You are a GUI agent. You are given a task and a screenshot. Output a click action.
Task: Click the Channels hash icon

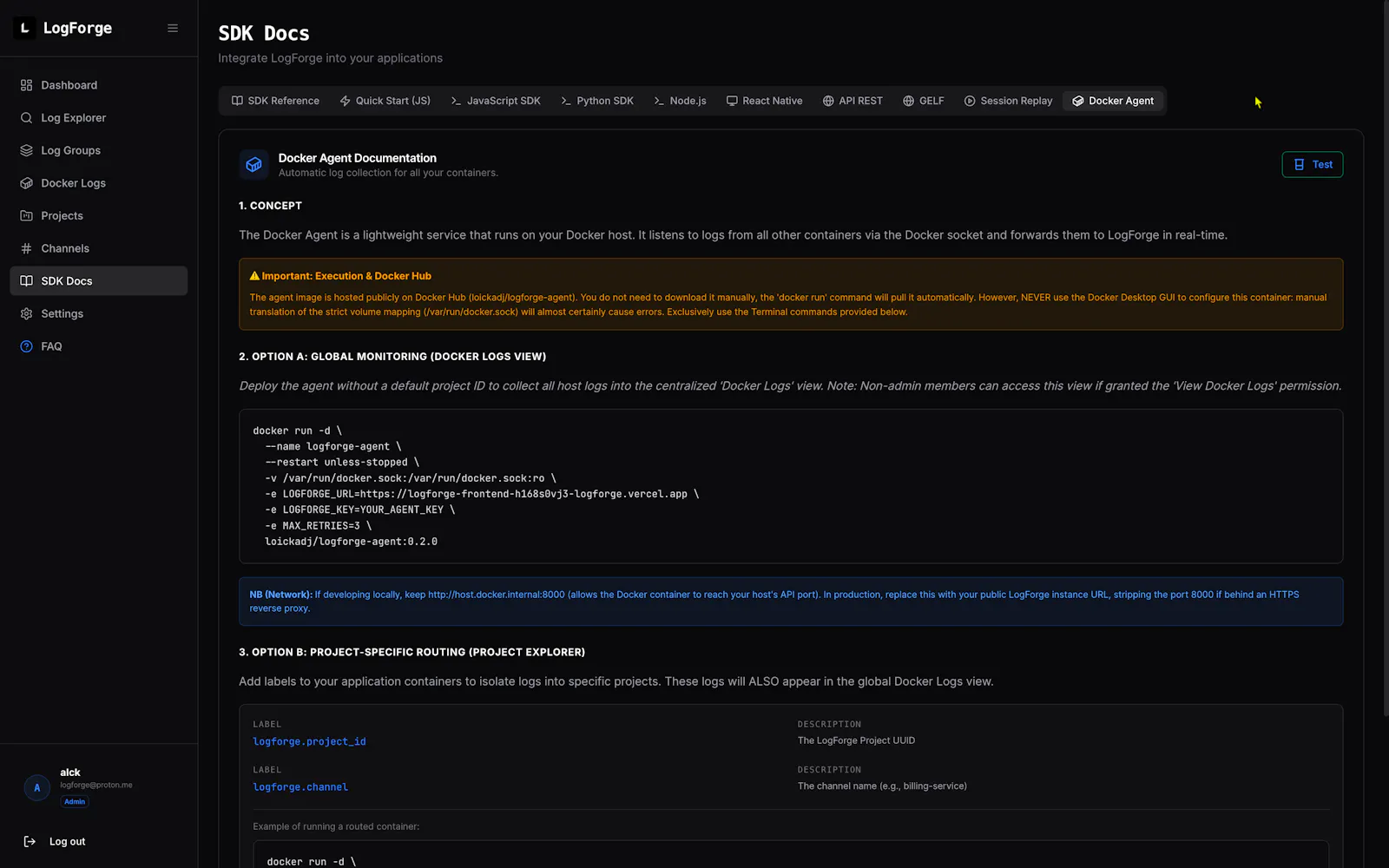coord(26,248)
